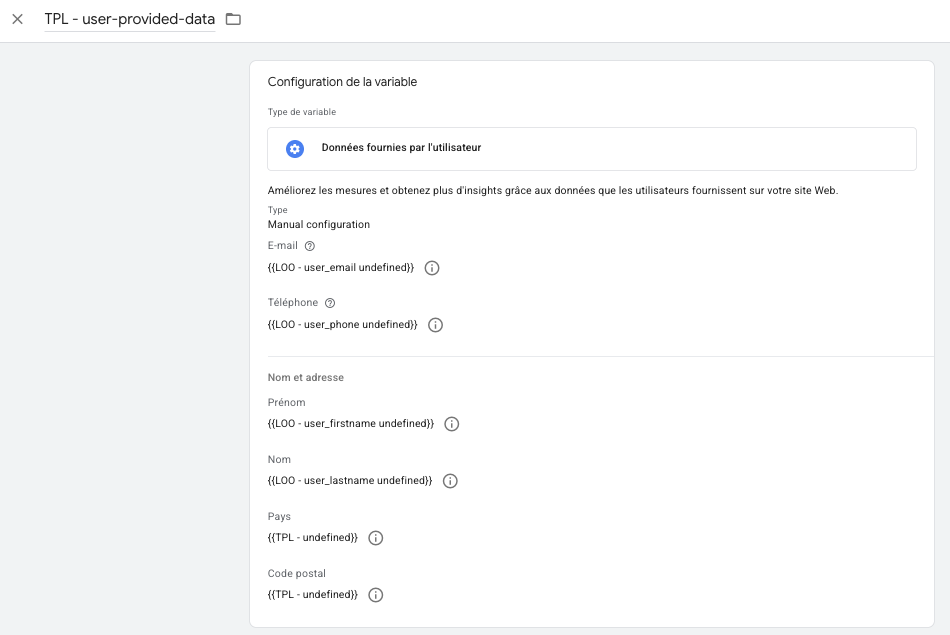Close the variable editor with the X icon
The height and width of the screenshot is (635, 950).
(17, 19)
